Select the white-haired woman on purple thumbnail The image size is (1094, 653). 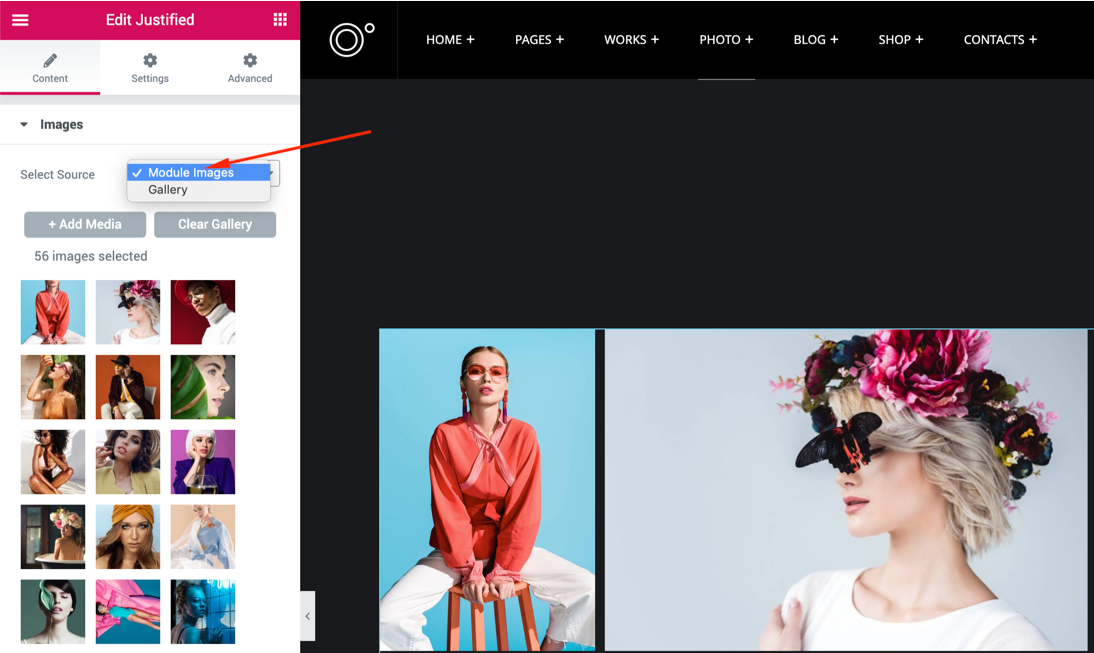[x=203, y=462]
